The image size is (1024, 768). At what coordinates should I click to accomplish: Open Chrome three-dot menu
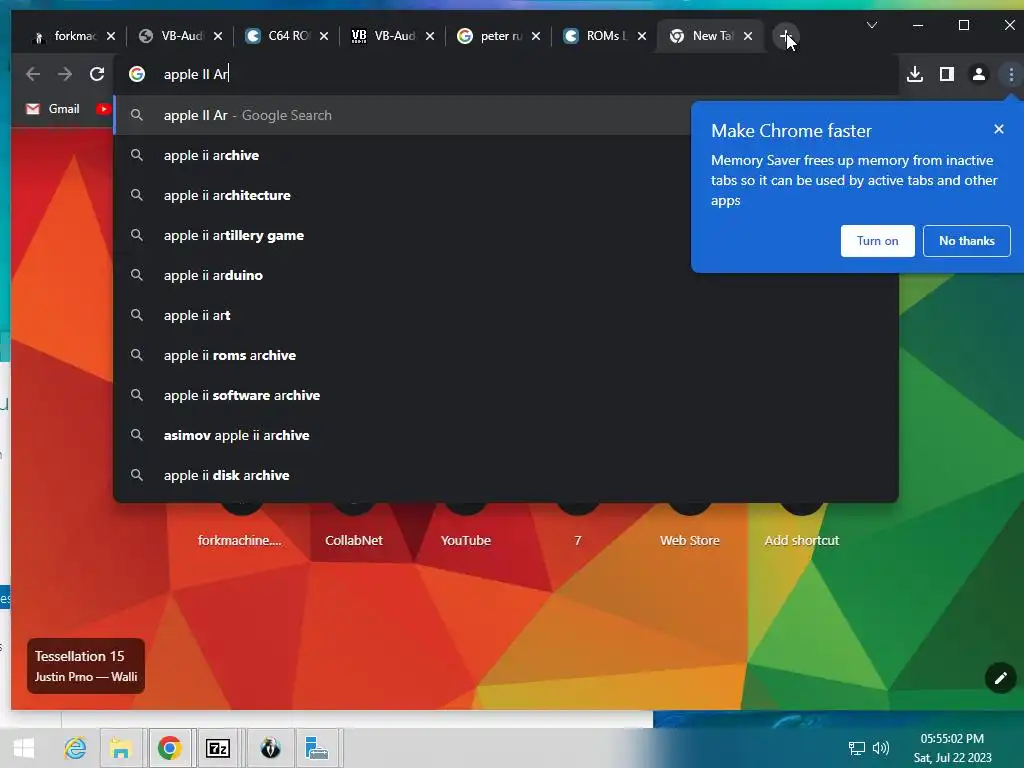pos(1011,74)
